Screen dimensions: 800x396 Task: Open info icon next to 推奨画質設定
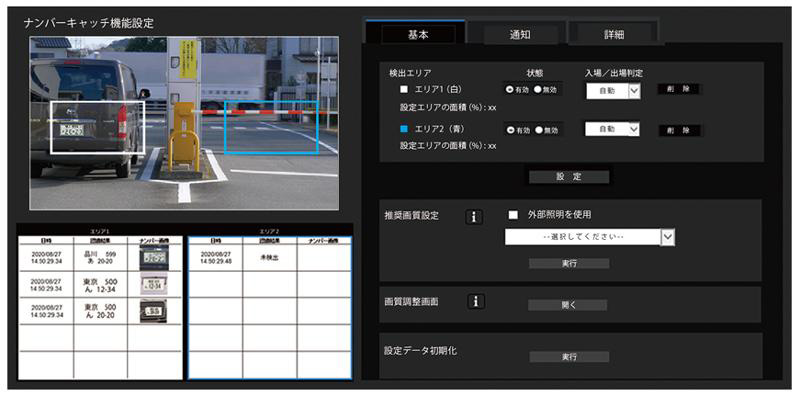coord(474,216)
